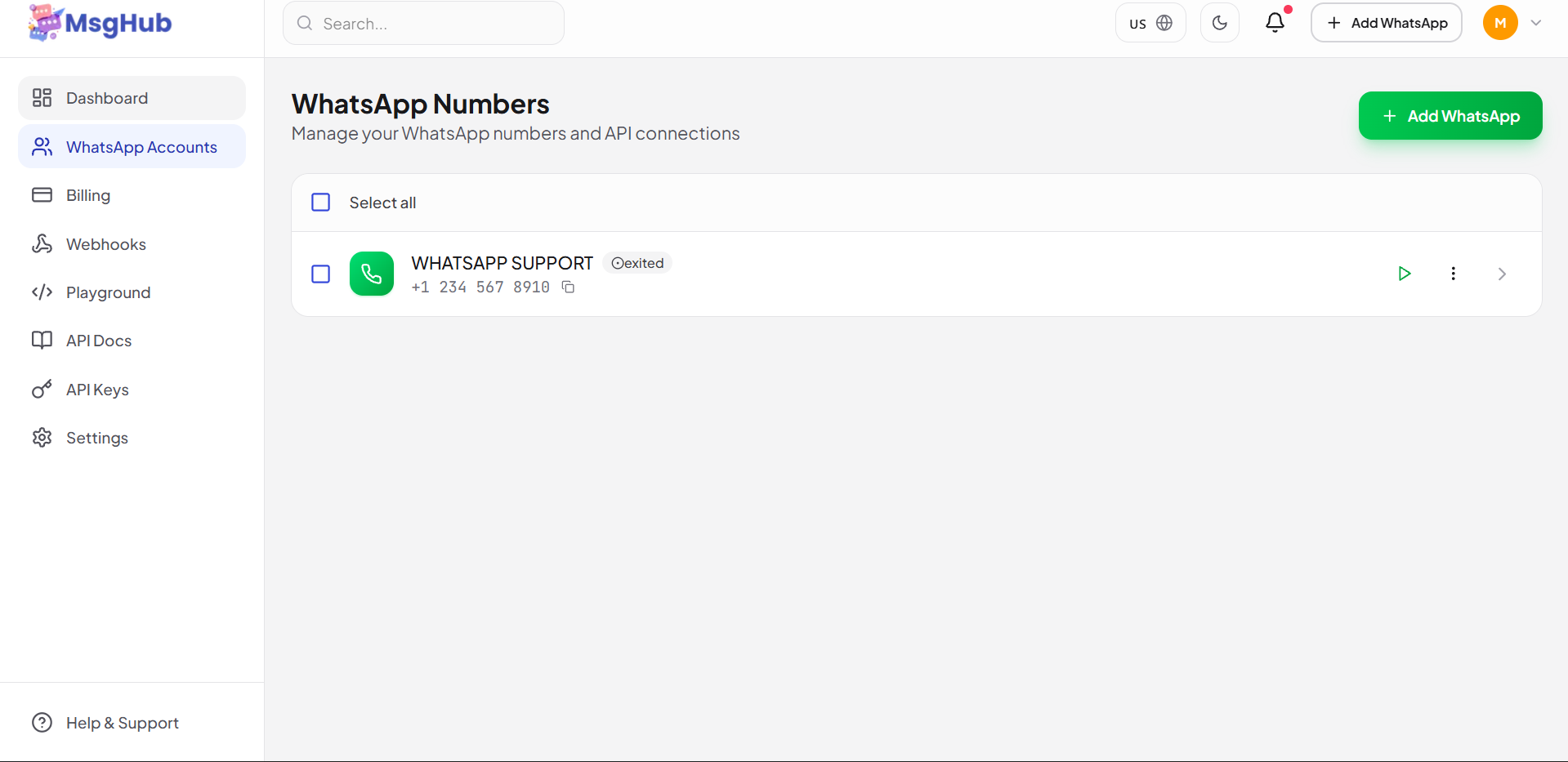Select the WHATSAPP SUPPORT row checkbox

pyautogui.click(x=321, y=274)
